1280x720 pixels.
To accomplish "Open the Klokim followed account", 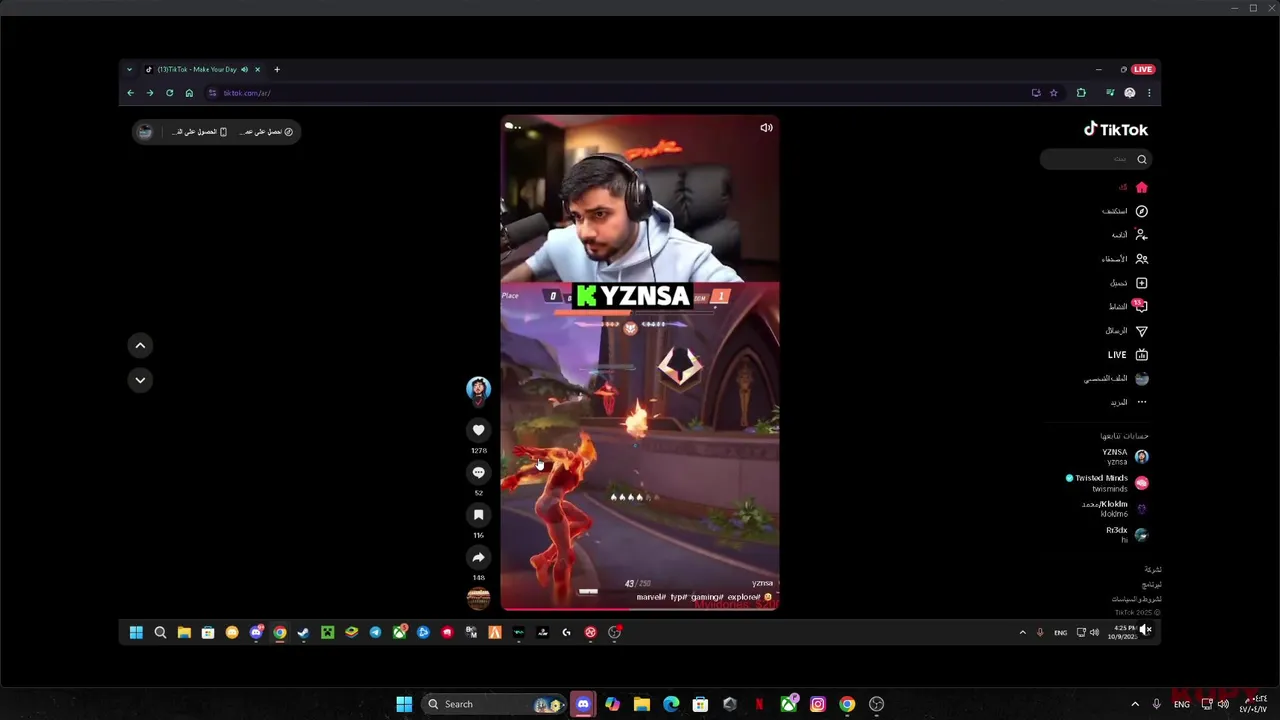I will 1114,509.
